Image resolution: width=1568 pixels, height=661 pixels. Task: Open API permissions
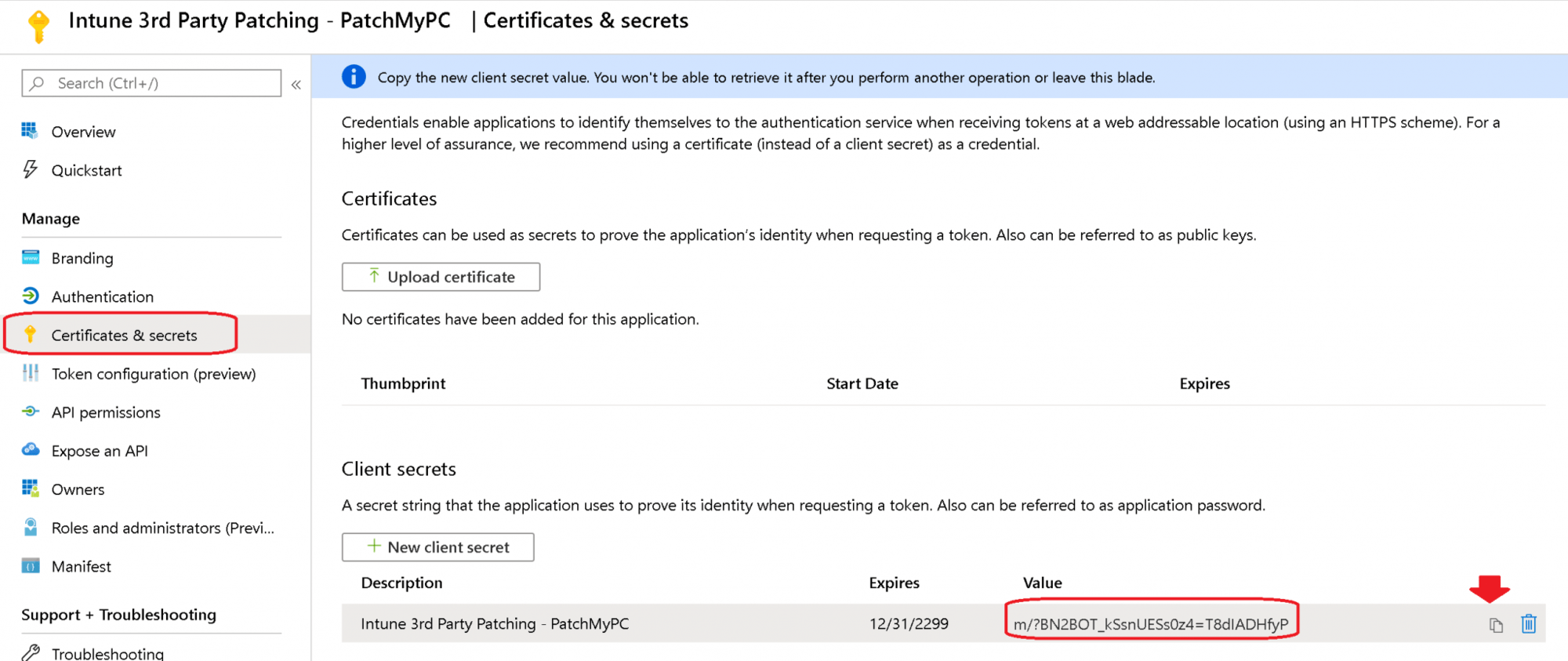pyautogui.click(x=106, y=412)
